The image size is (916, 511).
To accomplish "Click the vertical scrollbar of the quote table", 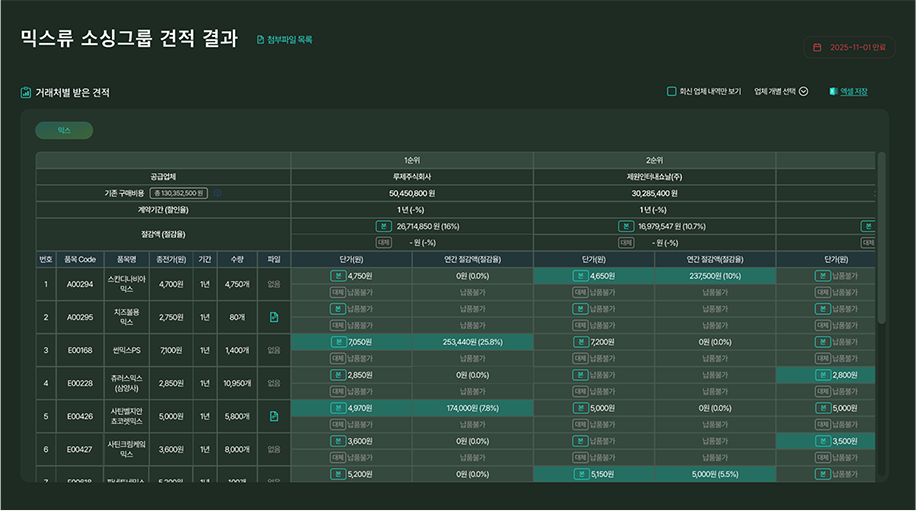I will pos(881,240).
